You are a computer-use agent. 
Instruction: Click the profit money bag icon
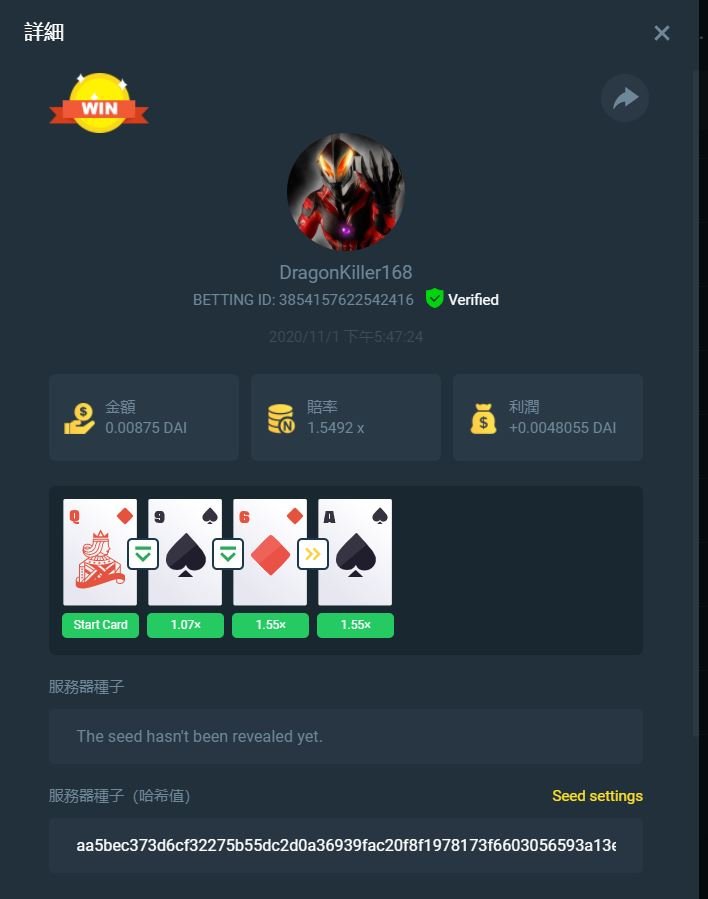(483, 418)
